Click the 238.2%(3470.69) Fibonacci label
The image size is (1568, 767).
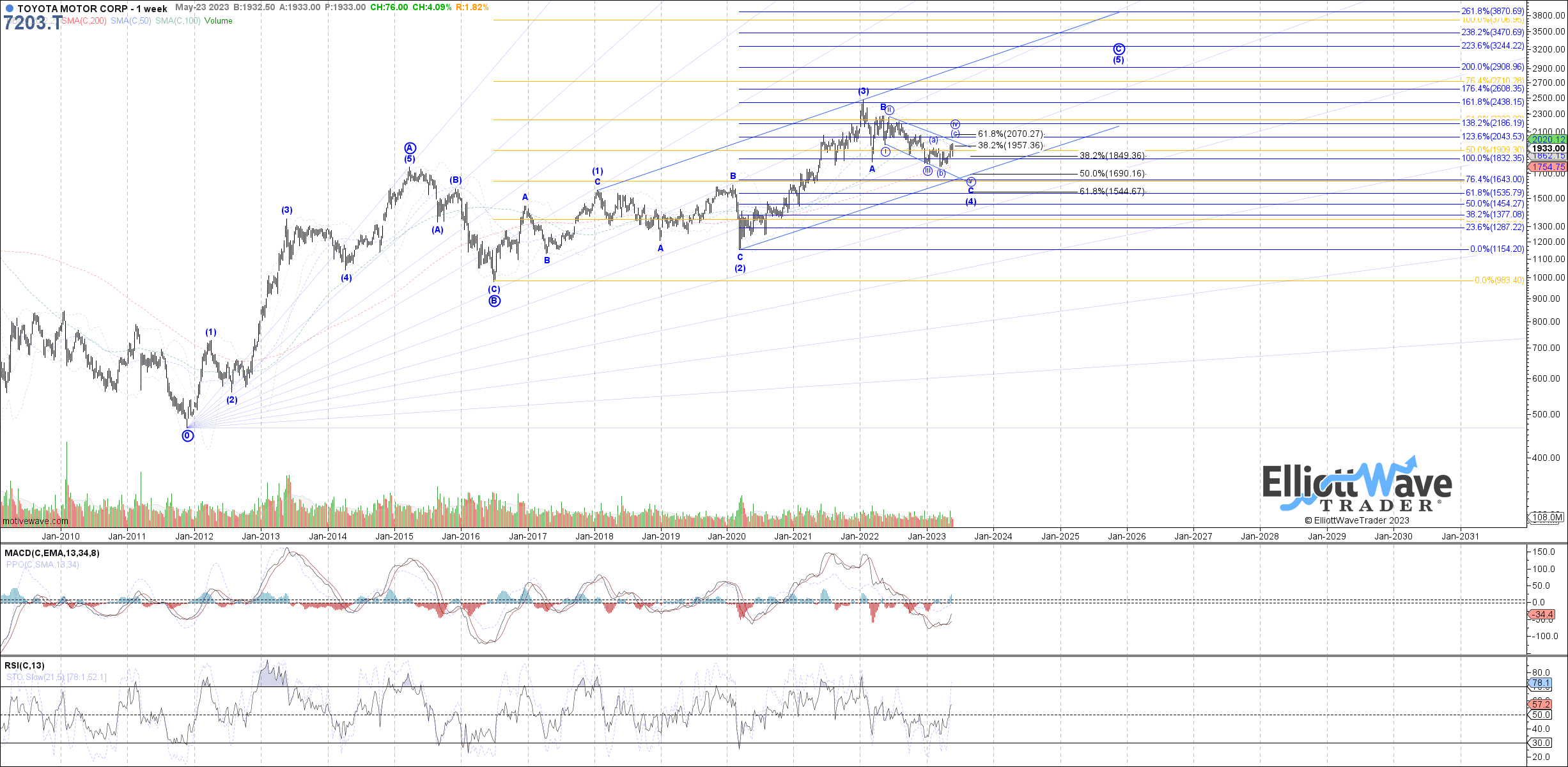pyautogui.click(x=1493, y=32)
